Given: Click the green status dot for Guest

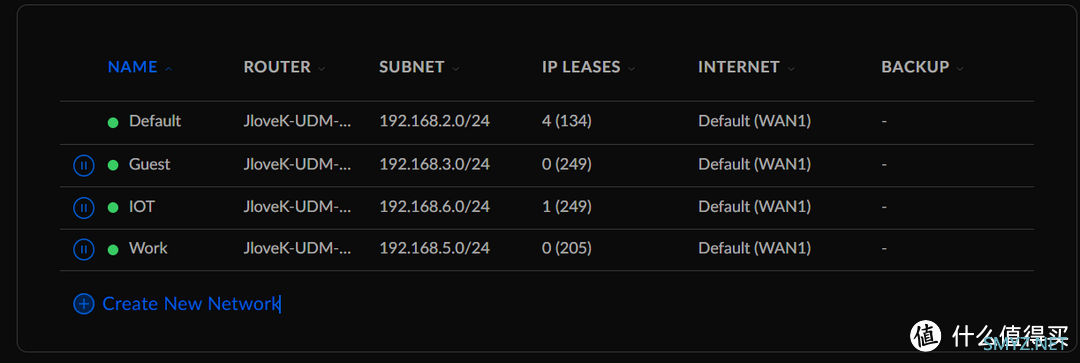Looking at the screenshot, I should click(113, 165).
